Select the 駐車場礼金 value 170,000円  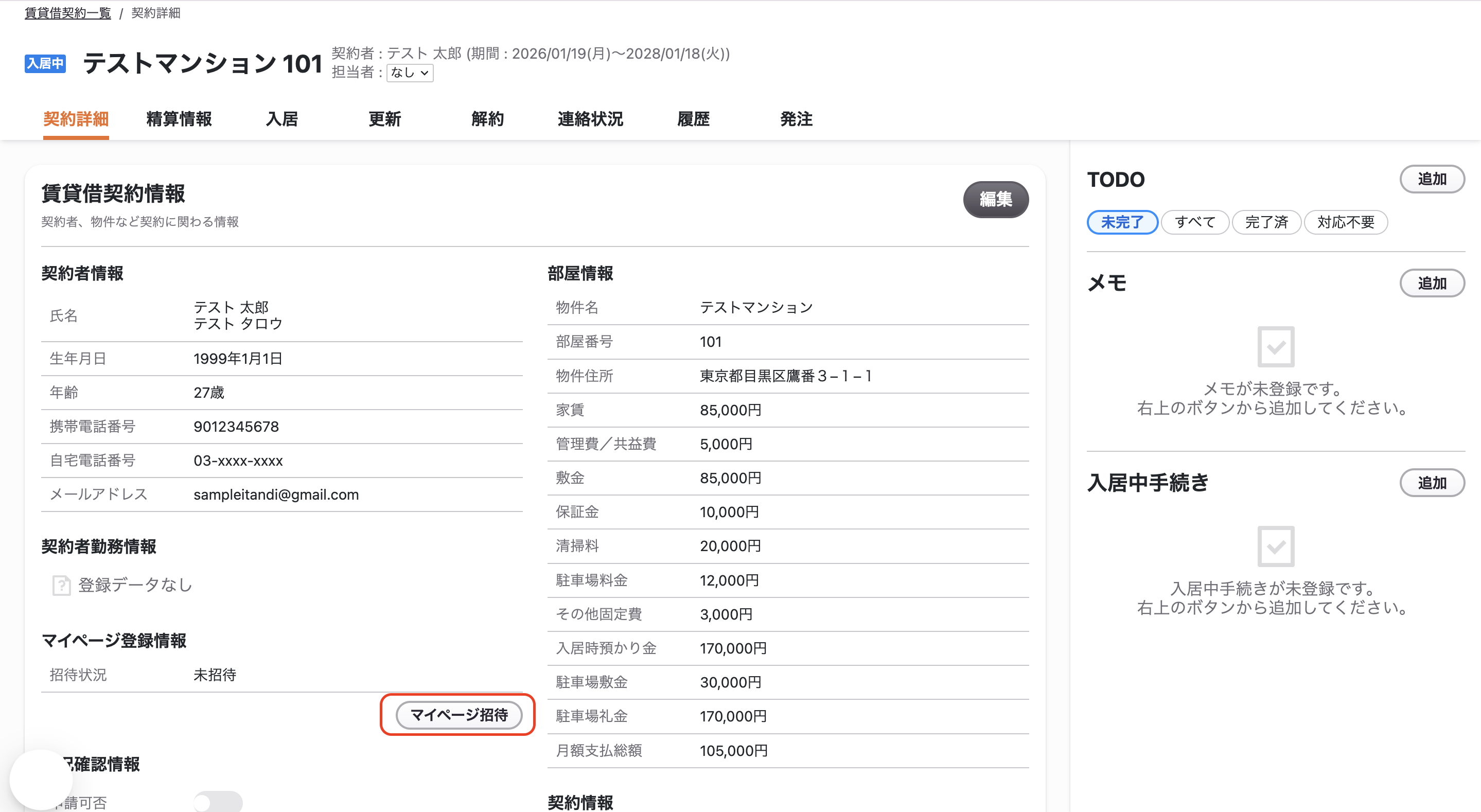pos(733,716)
